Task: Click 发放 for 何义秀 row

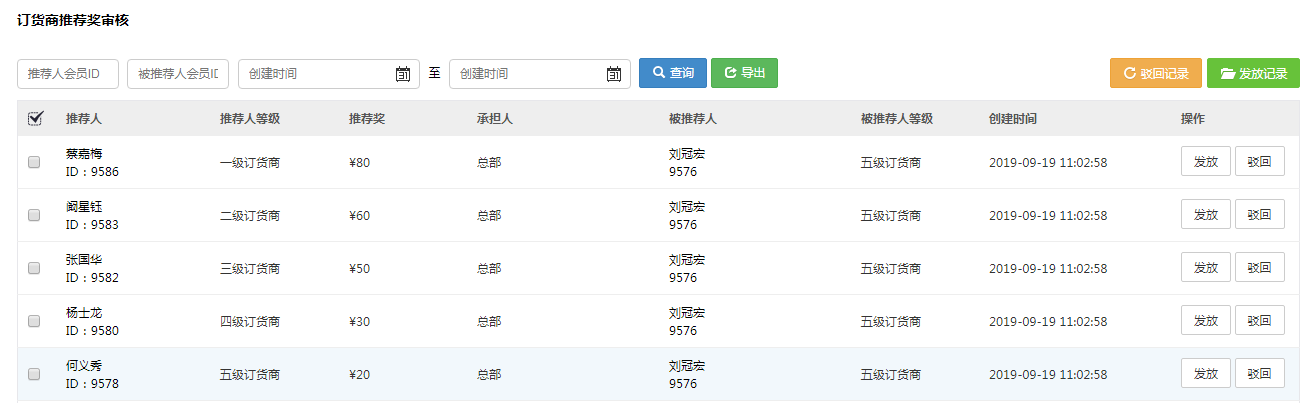Action: tap(1206, 374)
